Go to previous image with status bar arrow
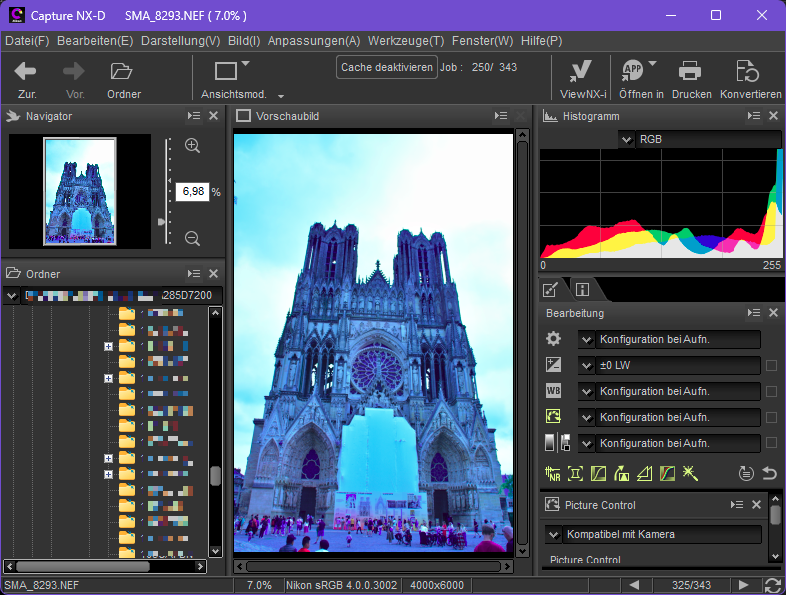Viewport: 786px width, 595px height. pyautogui.click(x=634, y=585)
